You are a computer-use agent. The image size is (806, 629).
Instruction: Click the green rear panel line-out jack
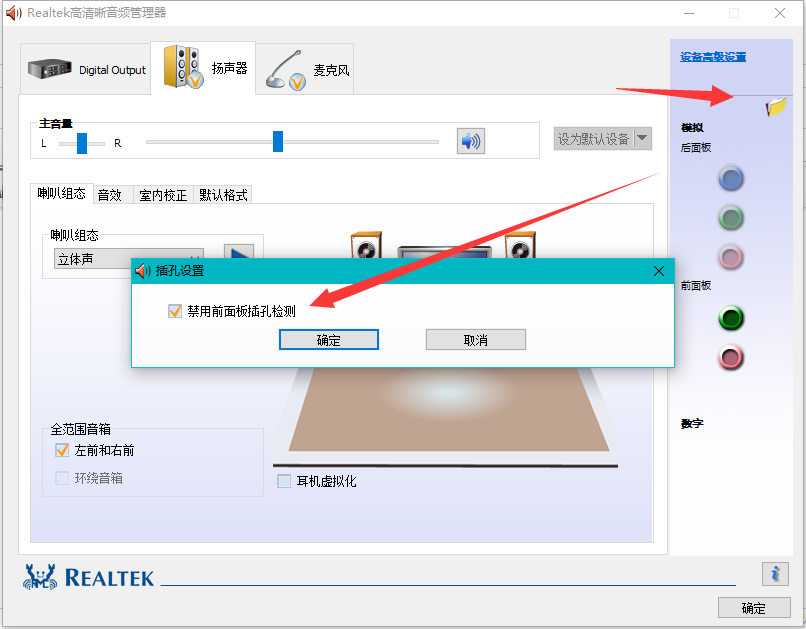[x=731, y=218]
